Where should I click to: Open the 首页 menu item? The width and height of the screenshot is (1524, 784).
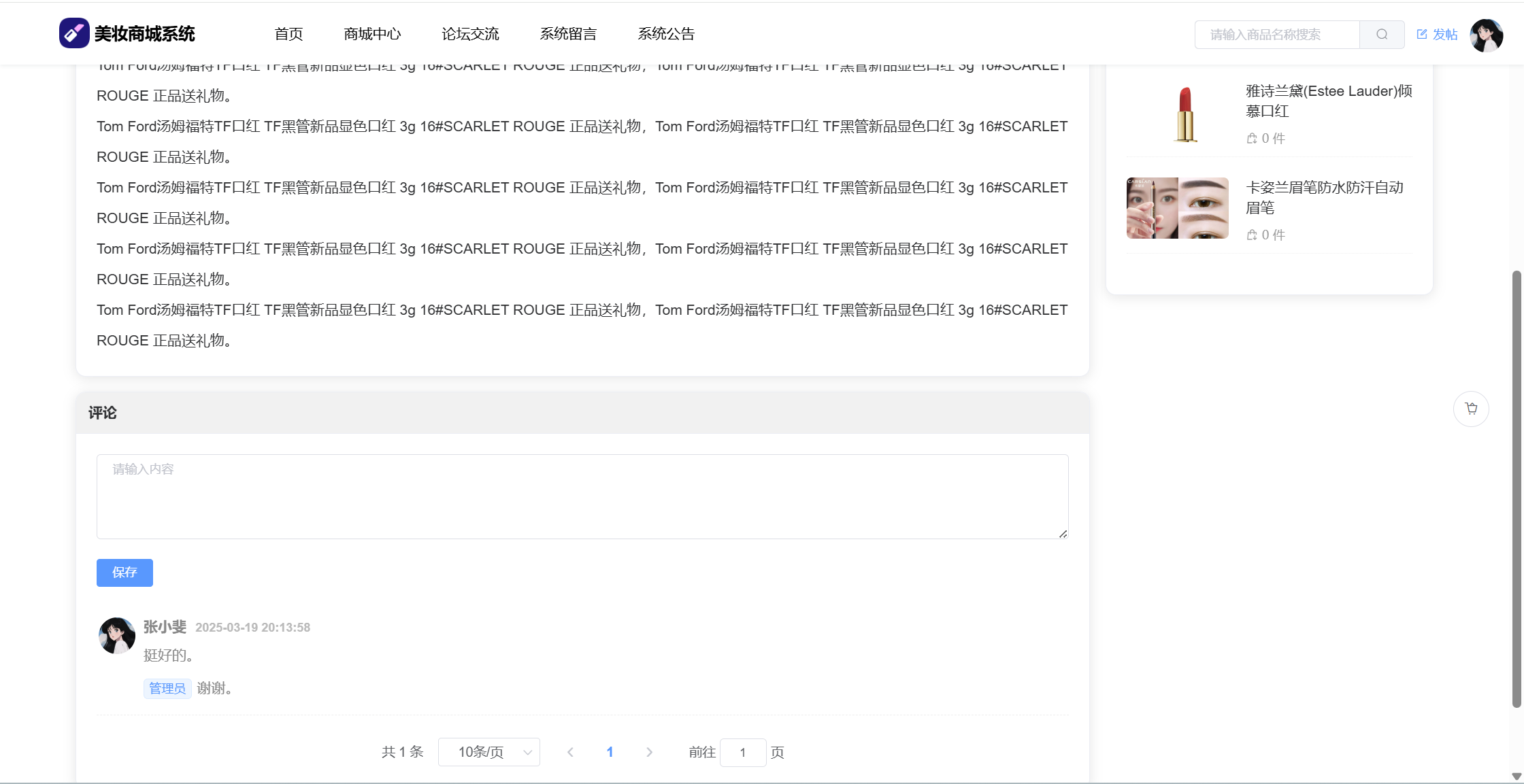click(x=288, y=34)
